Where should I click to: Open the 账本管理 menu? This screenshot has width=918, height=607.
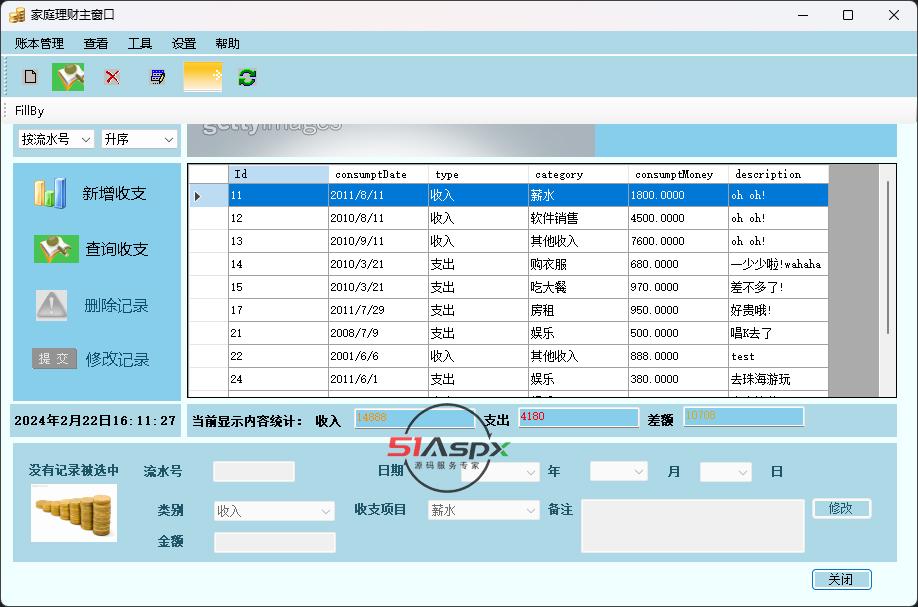[x=39, y=44]
